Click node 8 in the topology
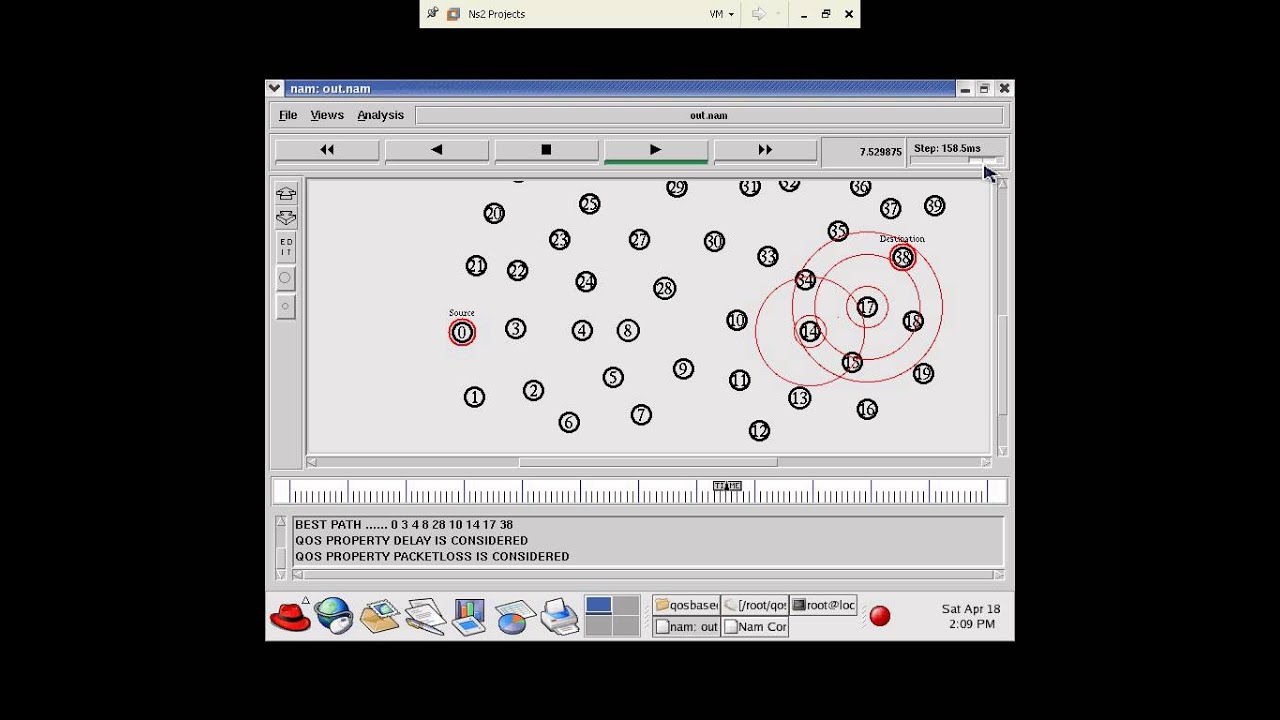The image size is (1280, 720). (x=628, y=330)
